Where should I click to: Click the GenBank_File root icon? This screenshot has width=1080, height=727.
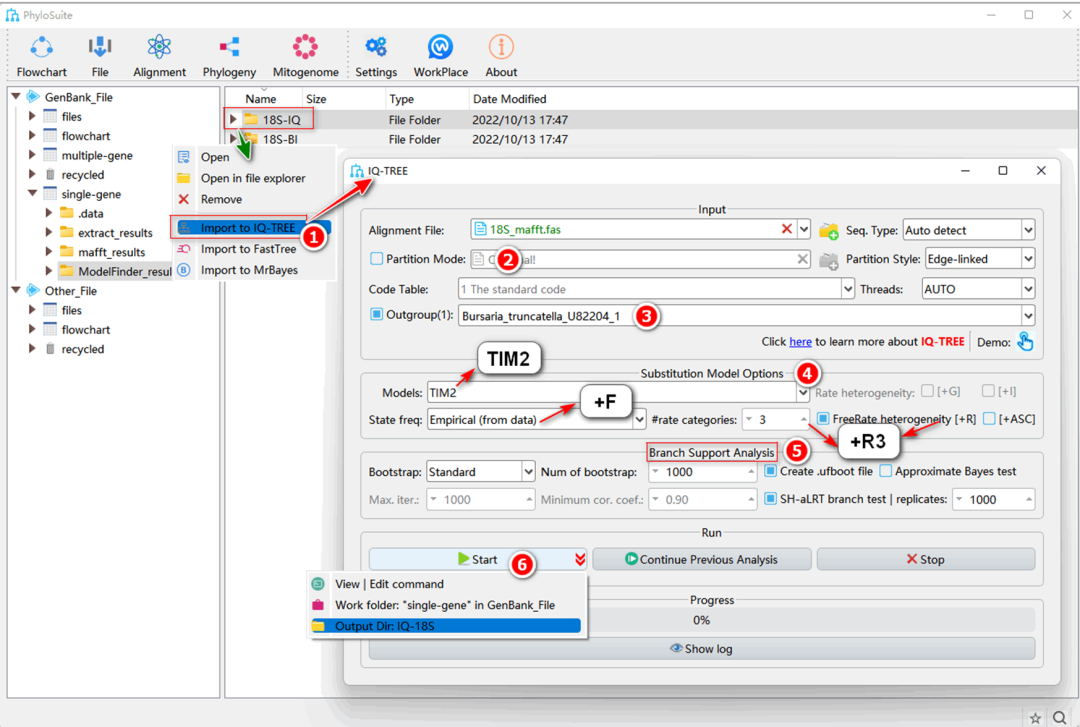32,97
